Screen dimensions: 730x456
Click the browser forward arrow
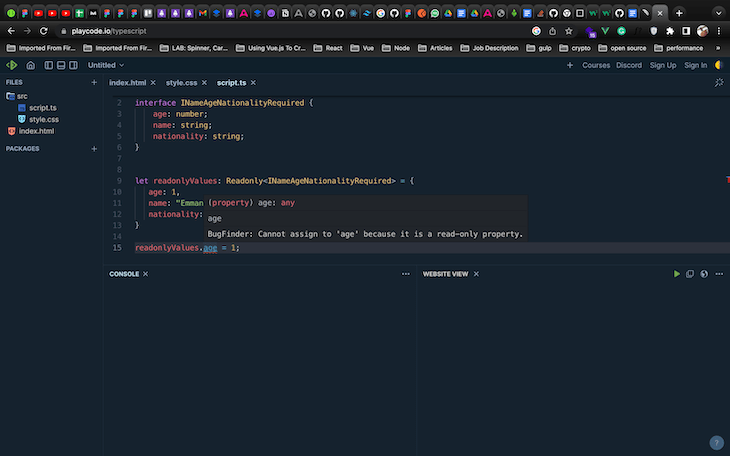click(27, 31)
